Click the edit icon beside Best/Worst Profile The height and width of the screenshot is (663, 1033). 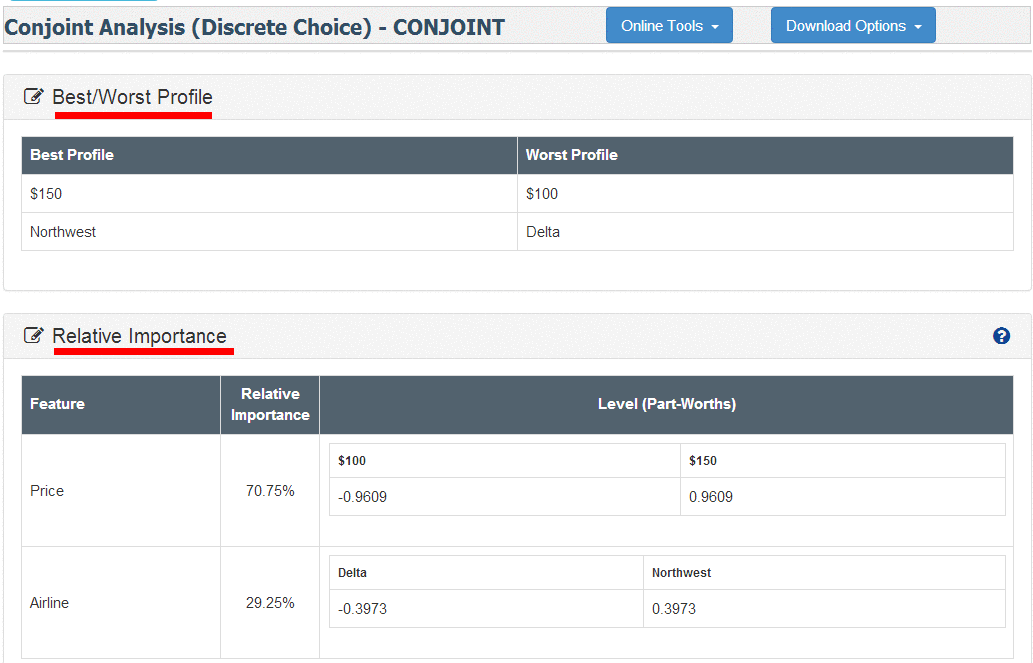(x=34, y=97)
